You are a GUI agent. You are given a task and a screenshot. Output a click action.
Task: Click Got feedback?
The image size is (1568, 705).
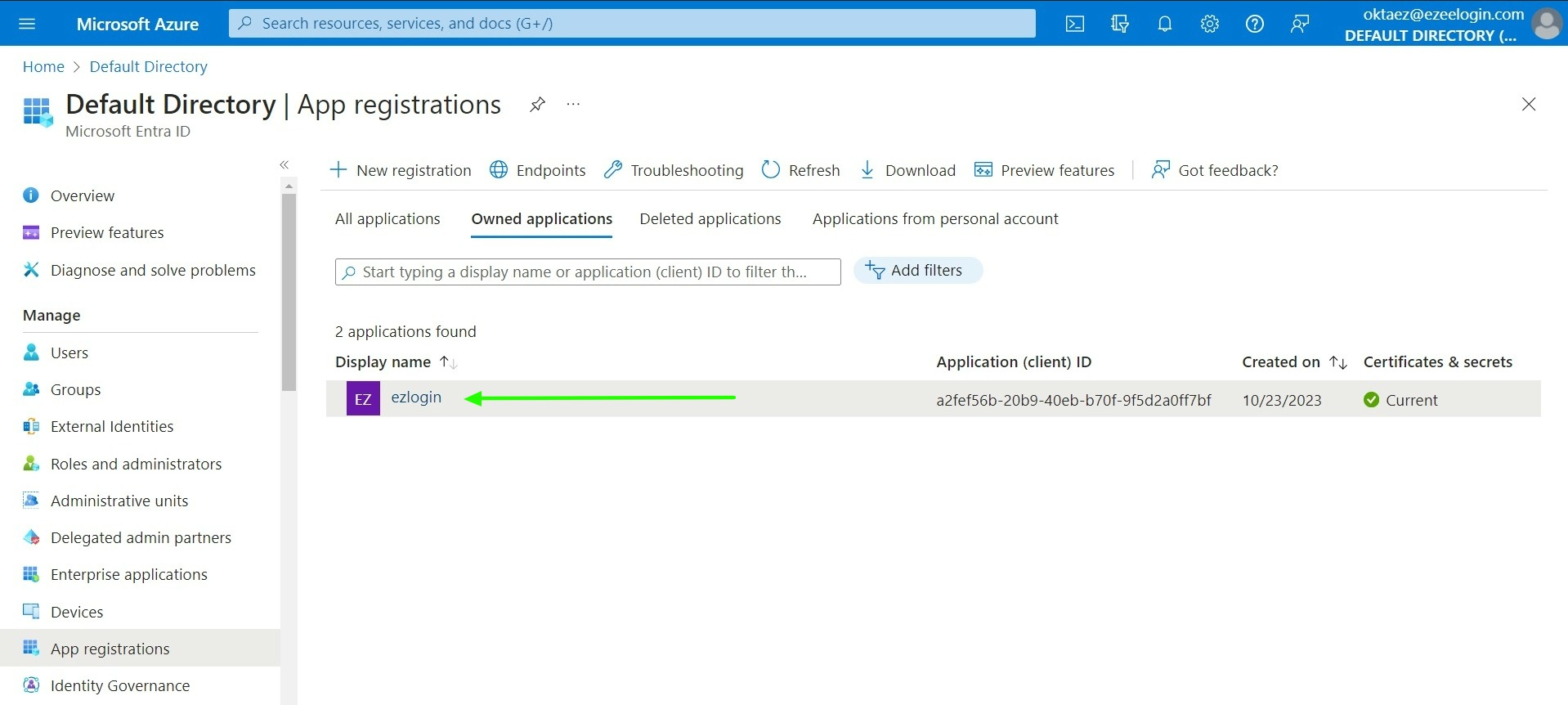pyautogui.click(x=1215, y=170)
